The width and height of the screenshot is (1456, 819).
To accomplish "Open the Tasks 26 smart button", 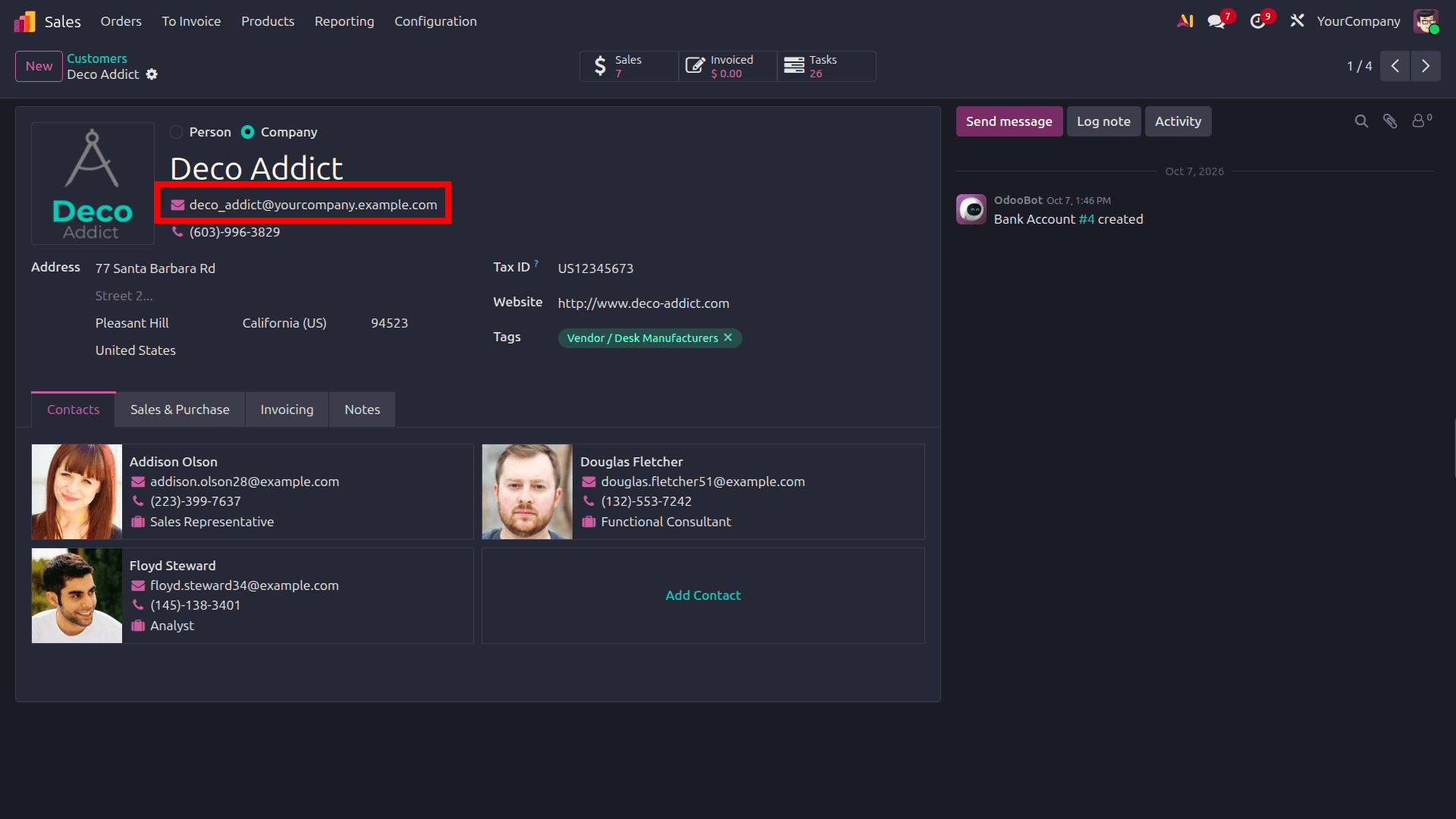I will (827, 66).
